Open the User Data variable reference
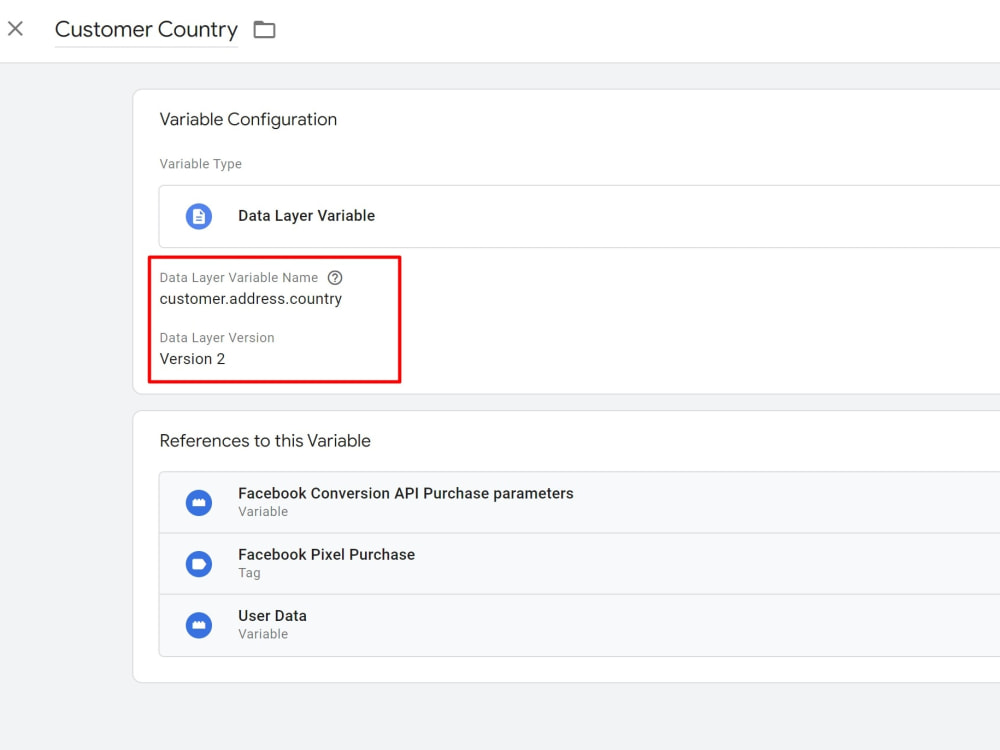The width and height of the screenshot is (1000, 750). pos(579,625)
